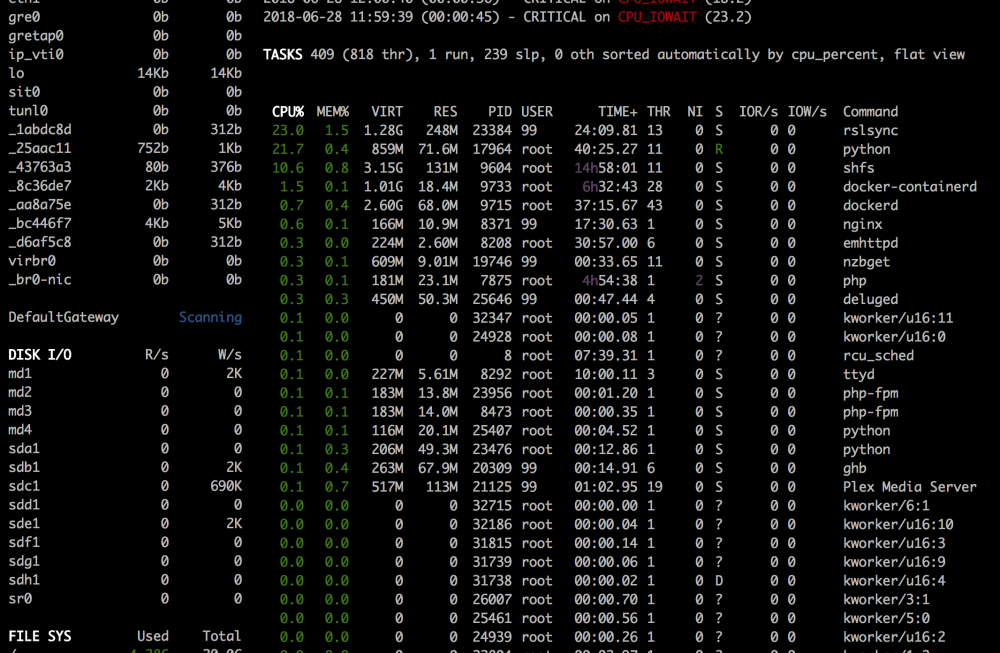
Task: Click the PID column header
Action: coord(500,112)
